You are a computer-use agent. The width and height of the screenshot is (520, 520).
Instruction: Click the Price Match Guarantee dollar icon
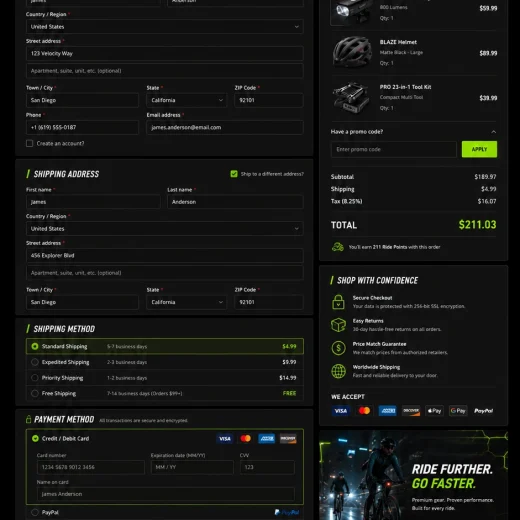click(x=338, y=348)
